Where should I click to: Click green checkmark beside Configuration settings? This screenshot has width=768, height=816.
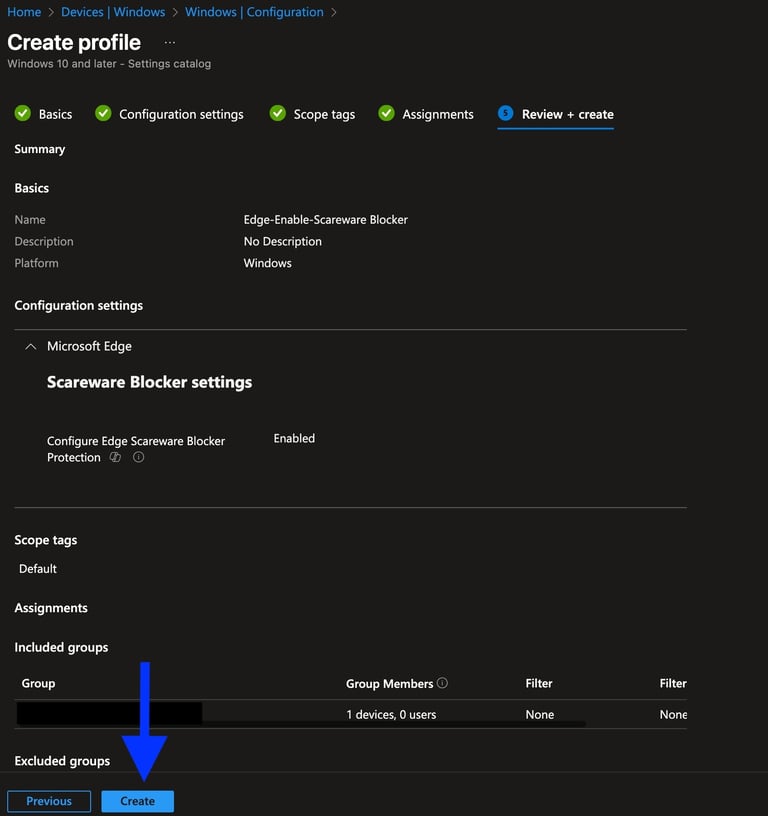pos(103,113)
